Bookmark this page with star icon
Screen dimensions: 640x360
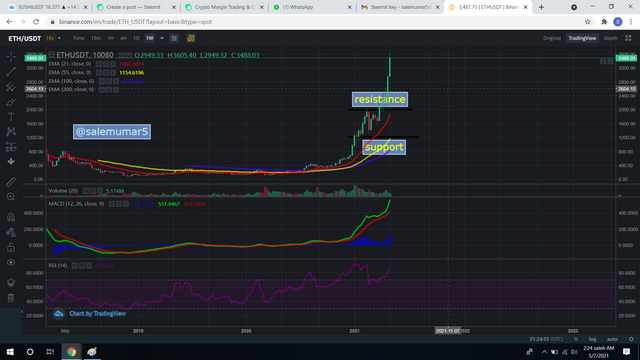(587, 22)
